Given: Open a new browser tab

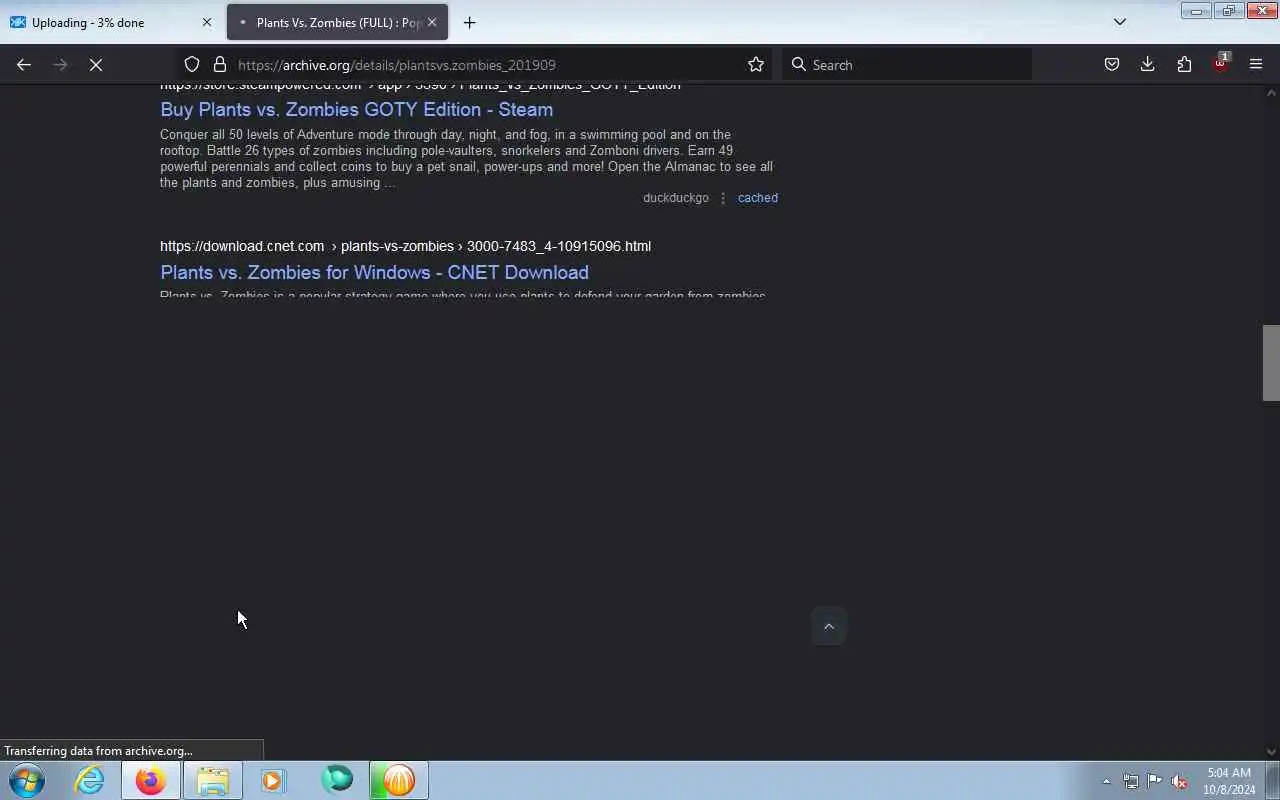Looking at the screenshot, I should [470, 22].
